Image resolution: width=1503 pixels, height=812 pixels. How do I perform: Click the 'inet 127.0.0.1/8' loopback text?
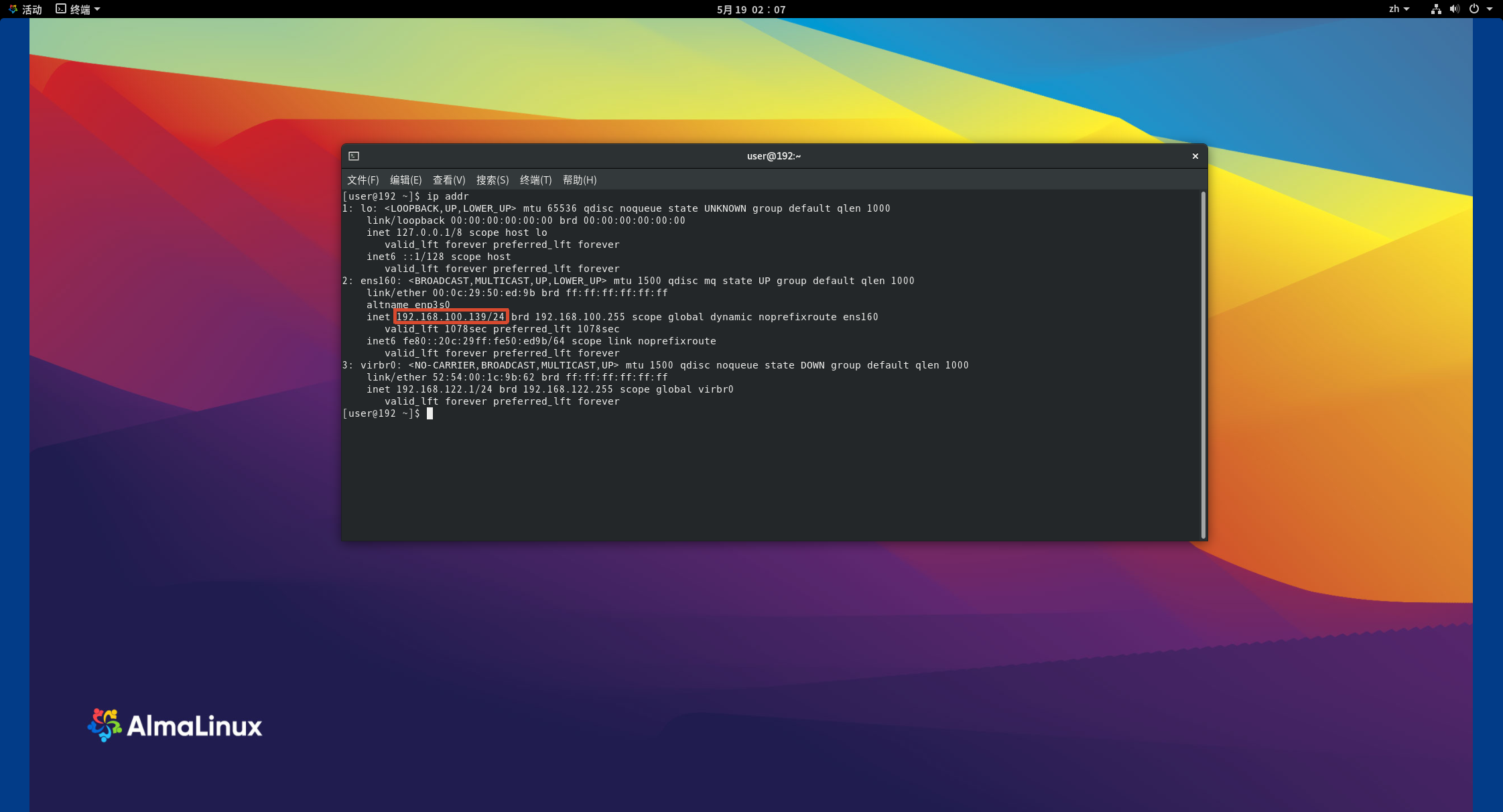(414, 232)
